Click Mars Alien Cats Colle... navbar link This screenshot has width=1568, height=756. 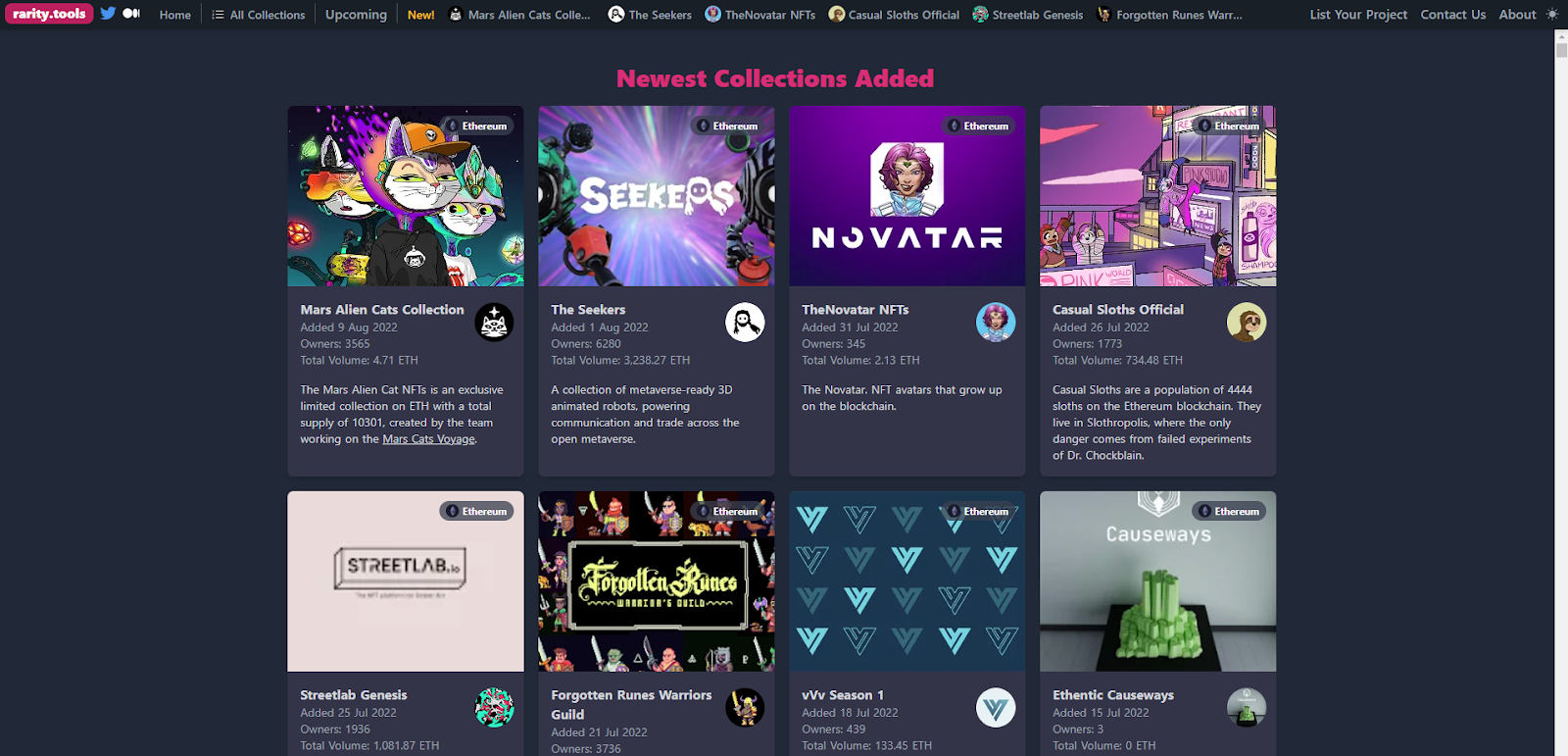coord(519,15)
